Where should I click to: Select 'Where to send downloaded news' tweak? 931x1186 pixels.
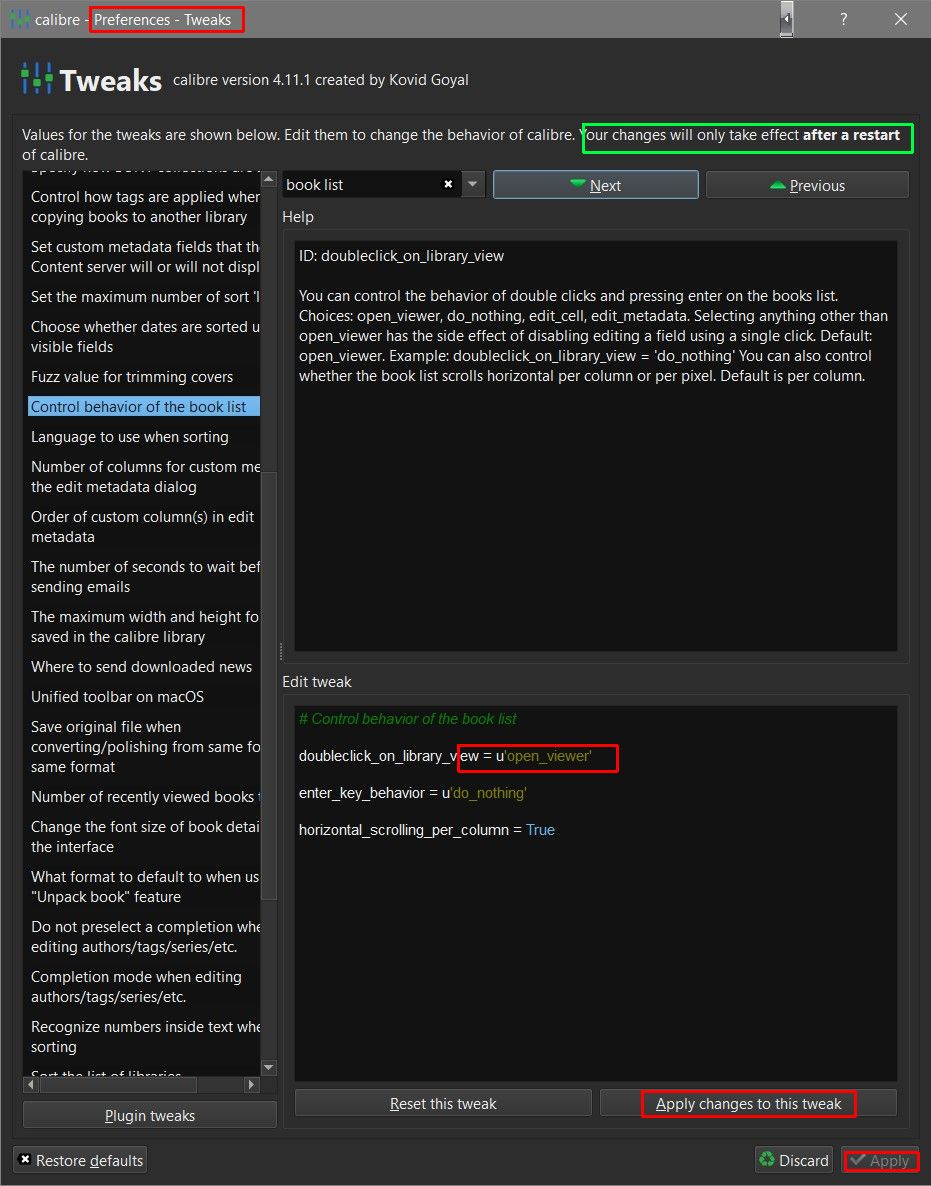[144, 667]
